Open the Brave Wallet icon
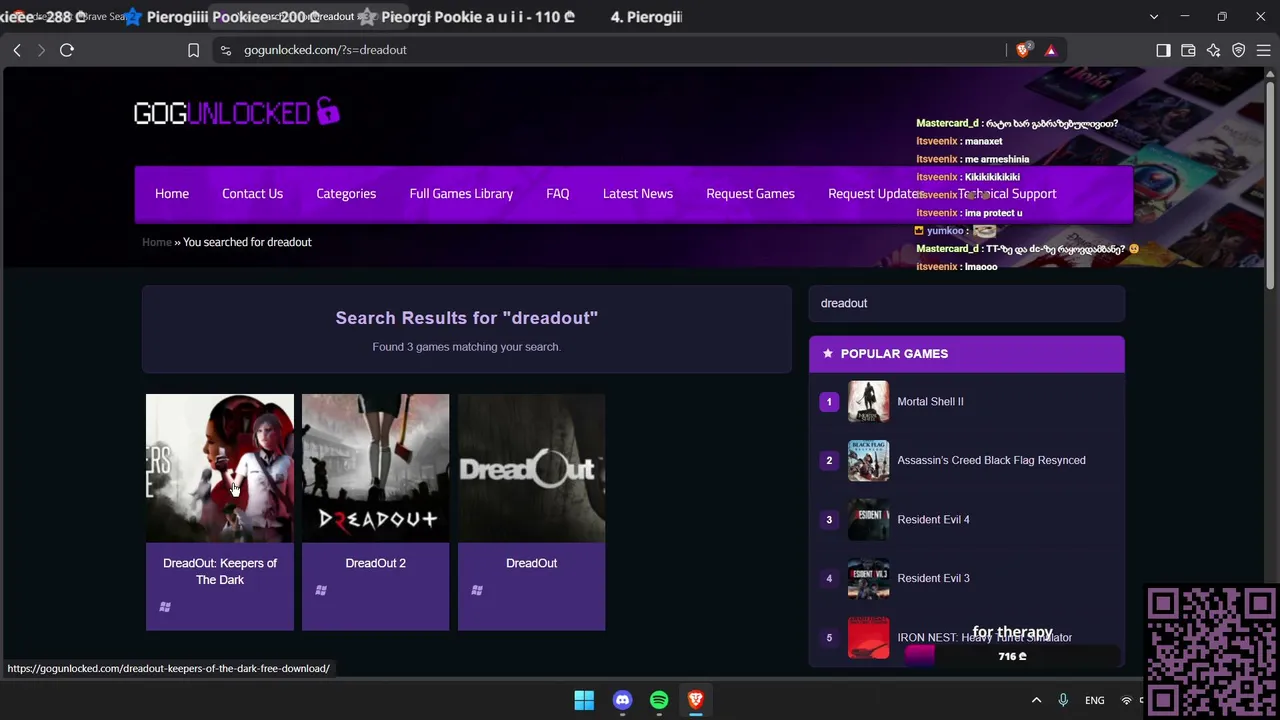Screen dimensions: 1280x720 1188,50
